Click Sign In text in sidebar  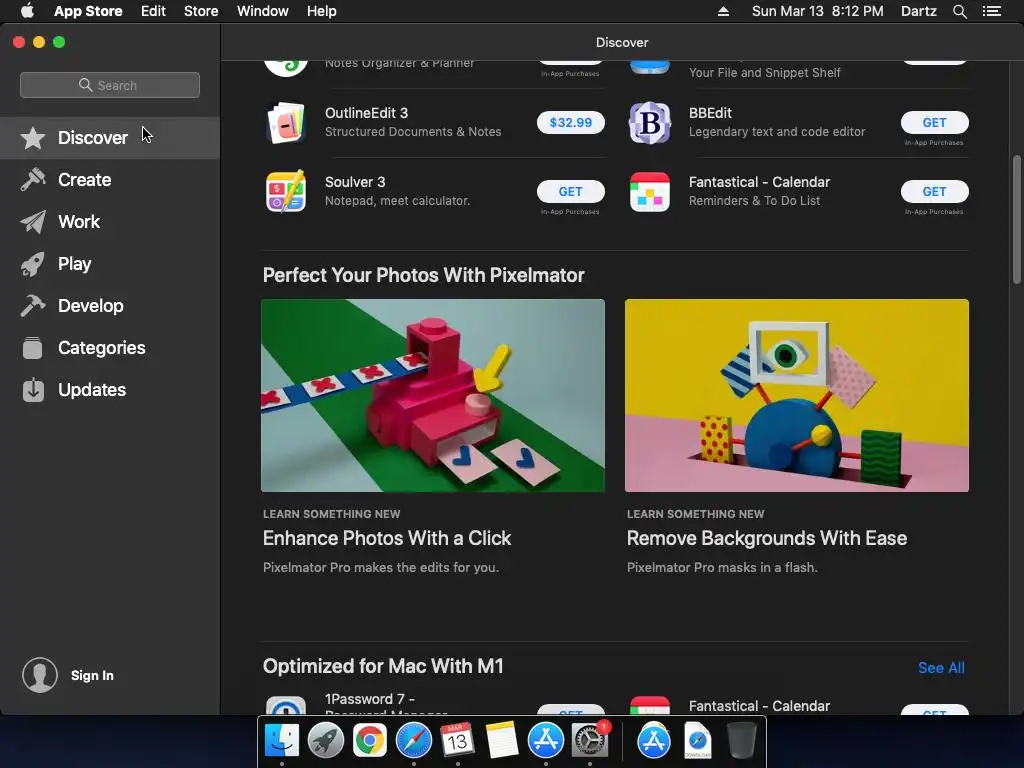click(92, 676)
